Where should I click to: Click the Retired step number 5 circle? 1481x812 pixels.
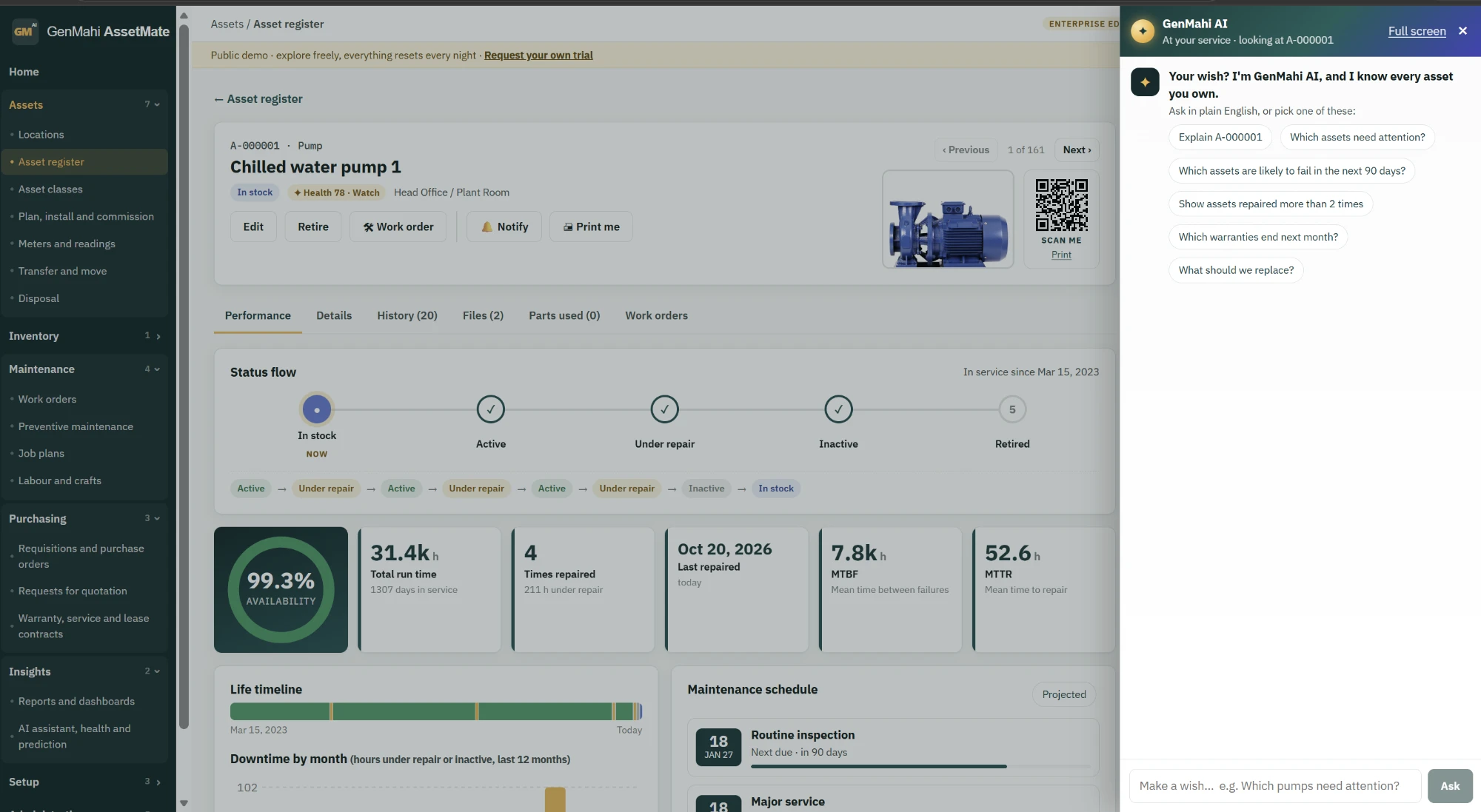click(x=1012, y=409)
